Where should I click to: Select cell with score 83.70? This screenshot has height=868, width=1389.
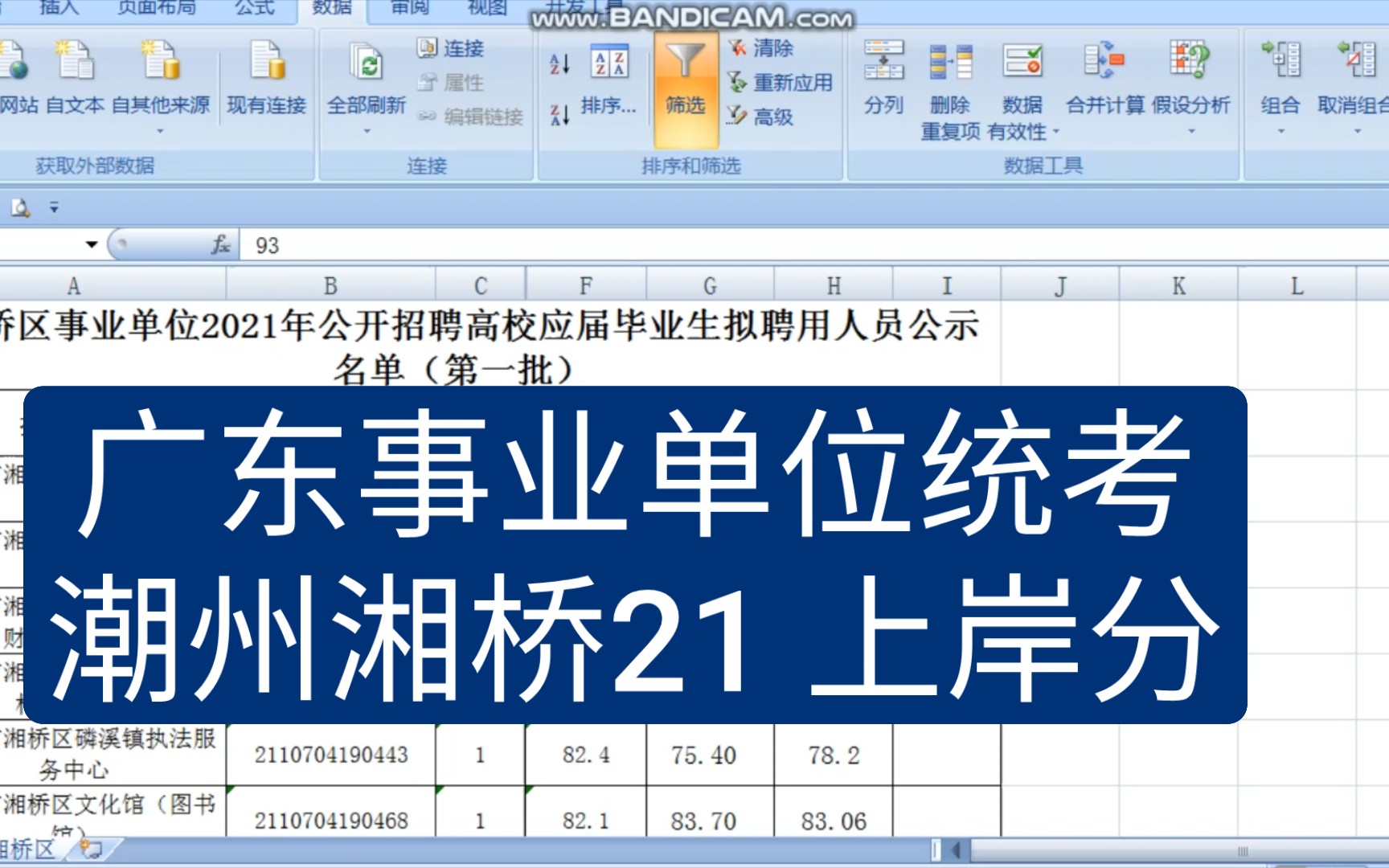710,813
